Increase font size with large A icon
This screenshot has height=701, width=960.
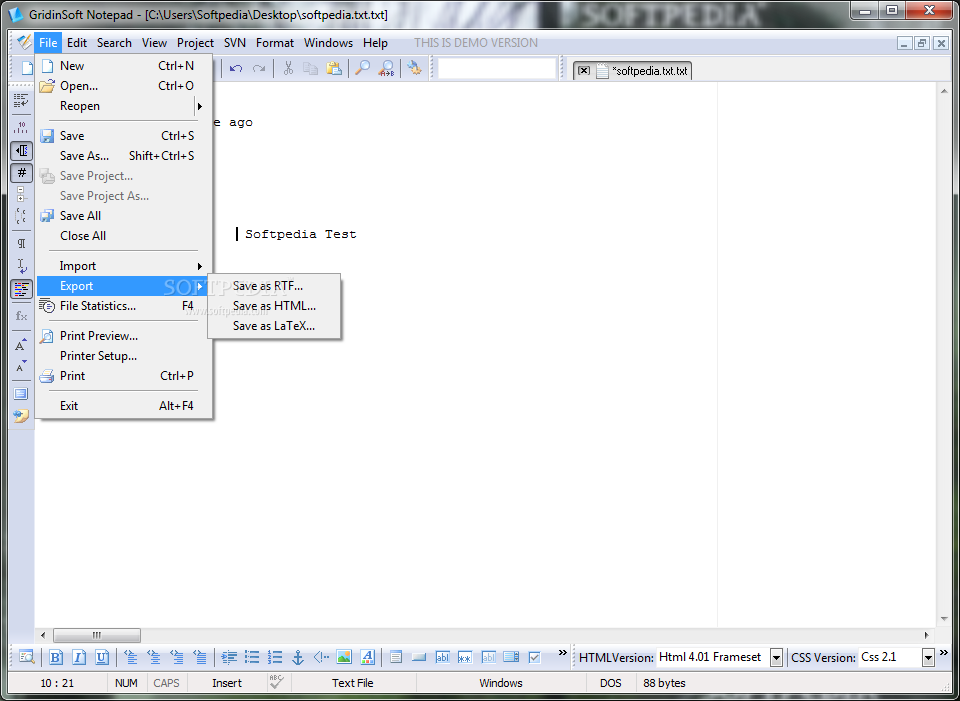pos(21,345)
